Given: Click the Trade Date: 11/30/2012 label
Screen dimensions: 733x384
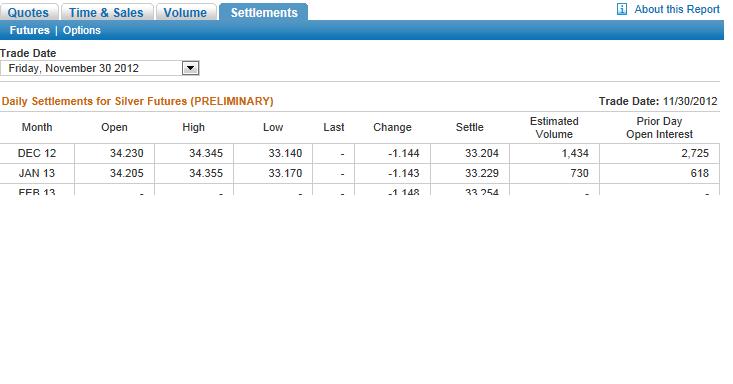Looking at the screenshot, I should click(x=658, y=101).
